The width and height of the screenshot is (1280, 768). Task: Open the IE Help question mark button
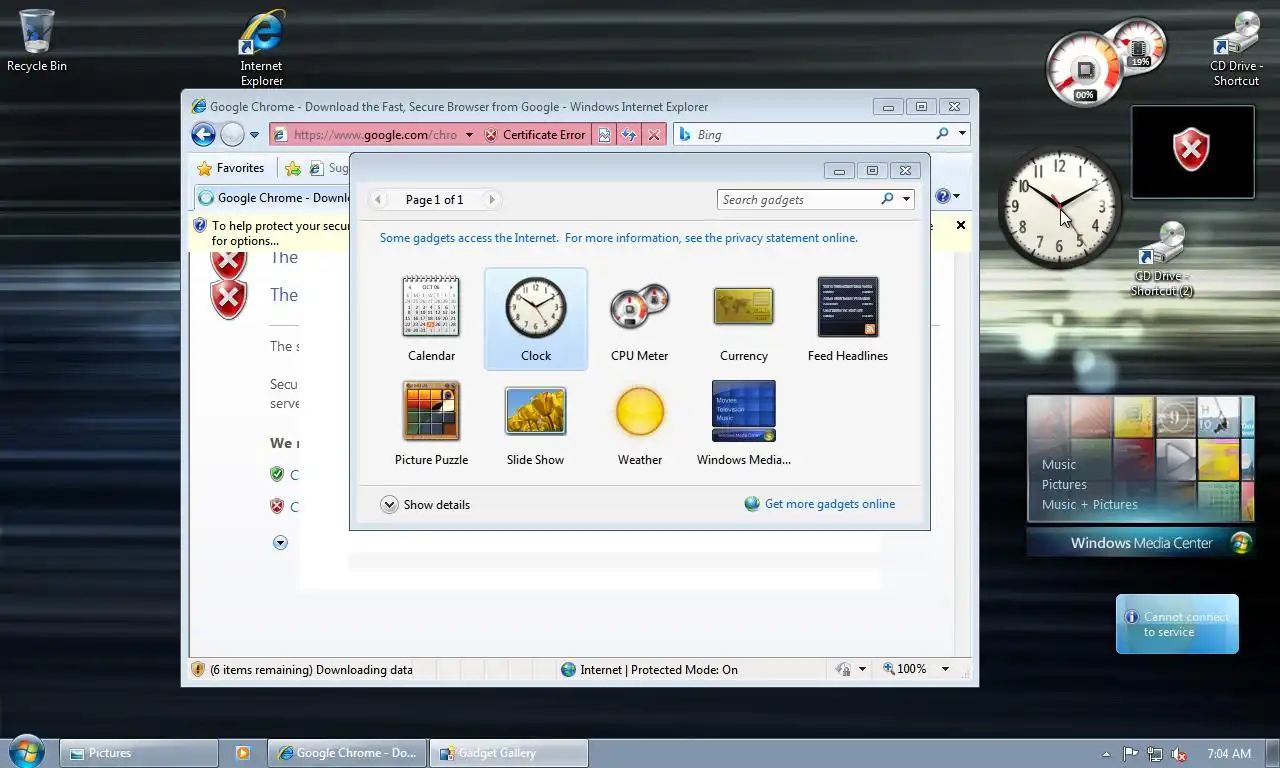tap(943, 196)
